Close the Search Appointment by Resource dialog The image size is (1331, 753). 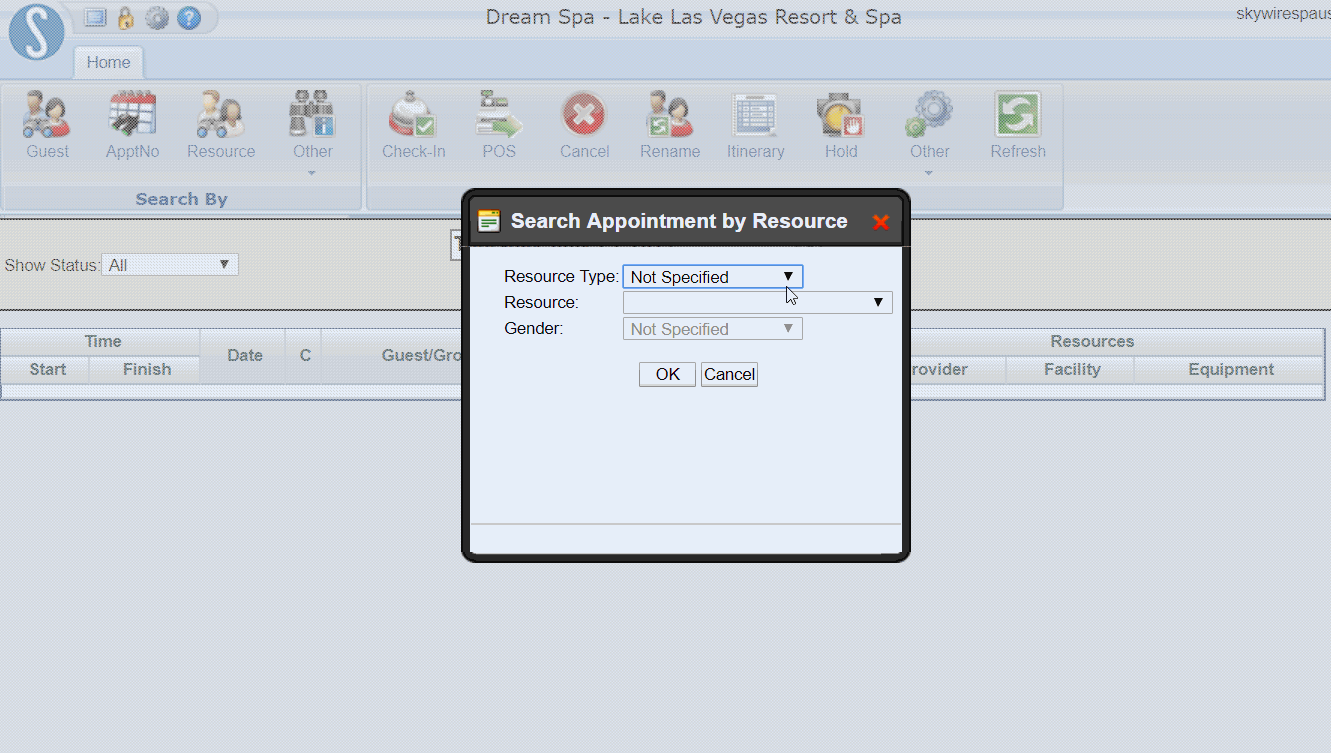click(880, 222)
